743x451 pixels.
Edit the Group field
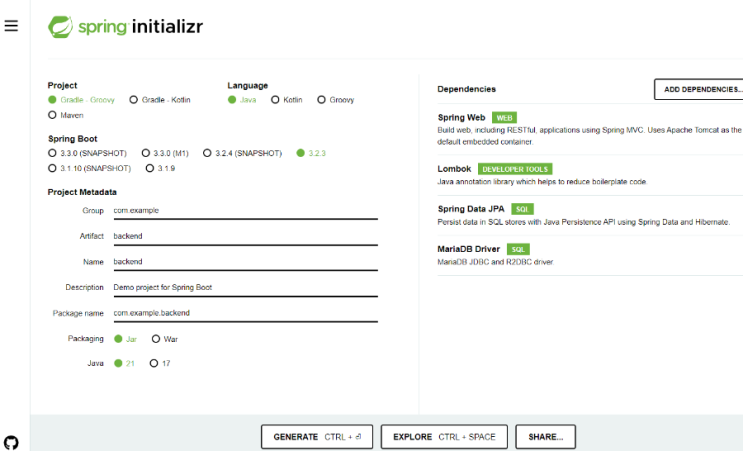pyautogui.click(x=245, y=211)
